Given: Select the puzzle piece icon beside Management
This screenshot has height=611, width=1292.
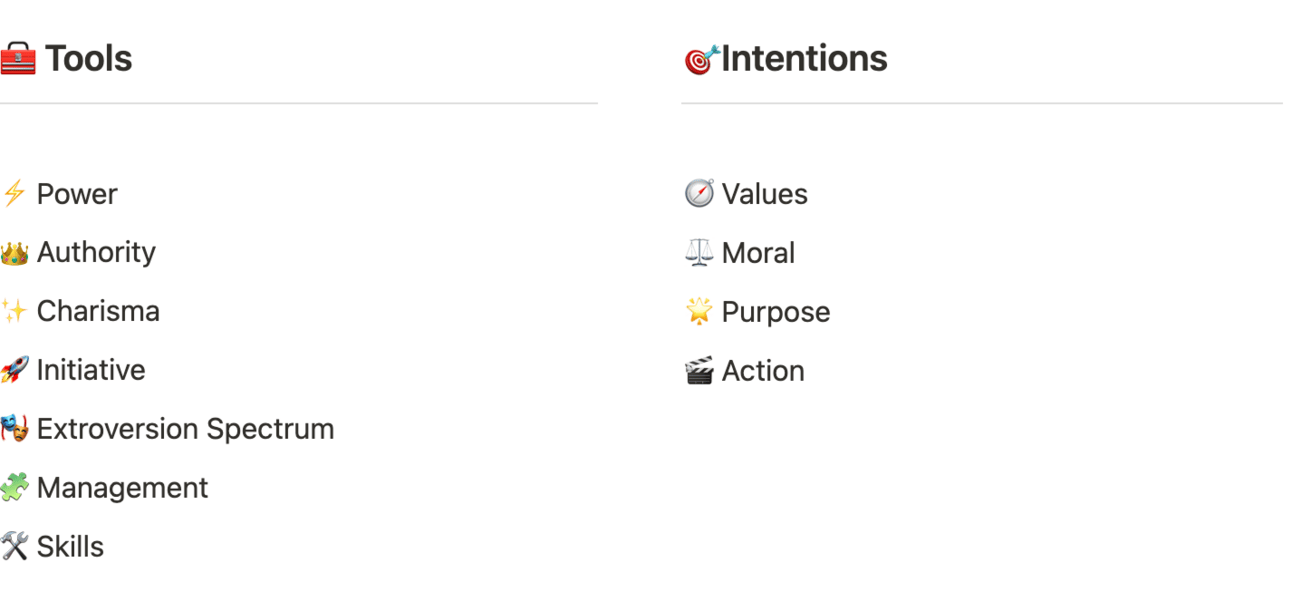Looking at the screenshot, I should [14, 488].
